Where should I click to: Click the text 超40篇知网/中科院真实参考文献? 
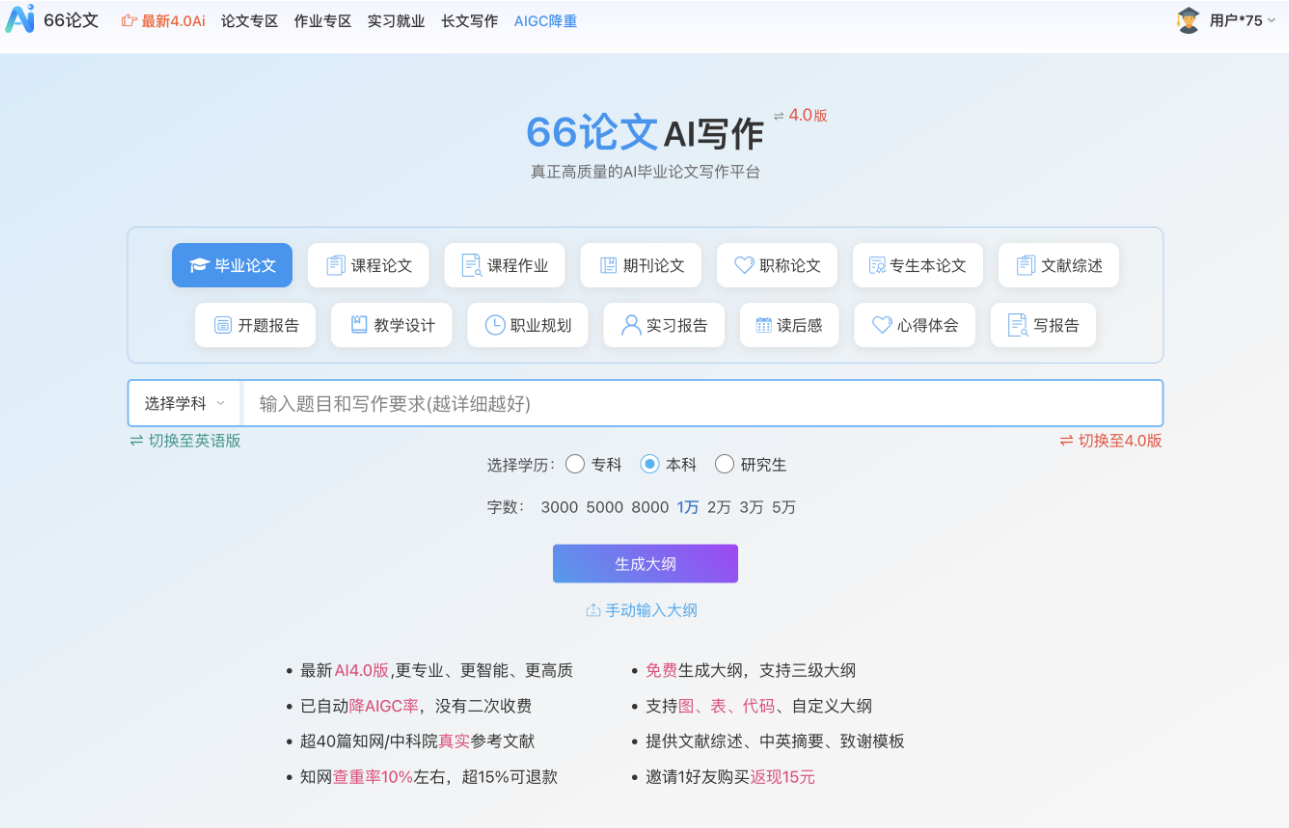tap(417, 741)
